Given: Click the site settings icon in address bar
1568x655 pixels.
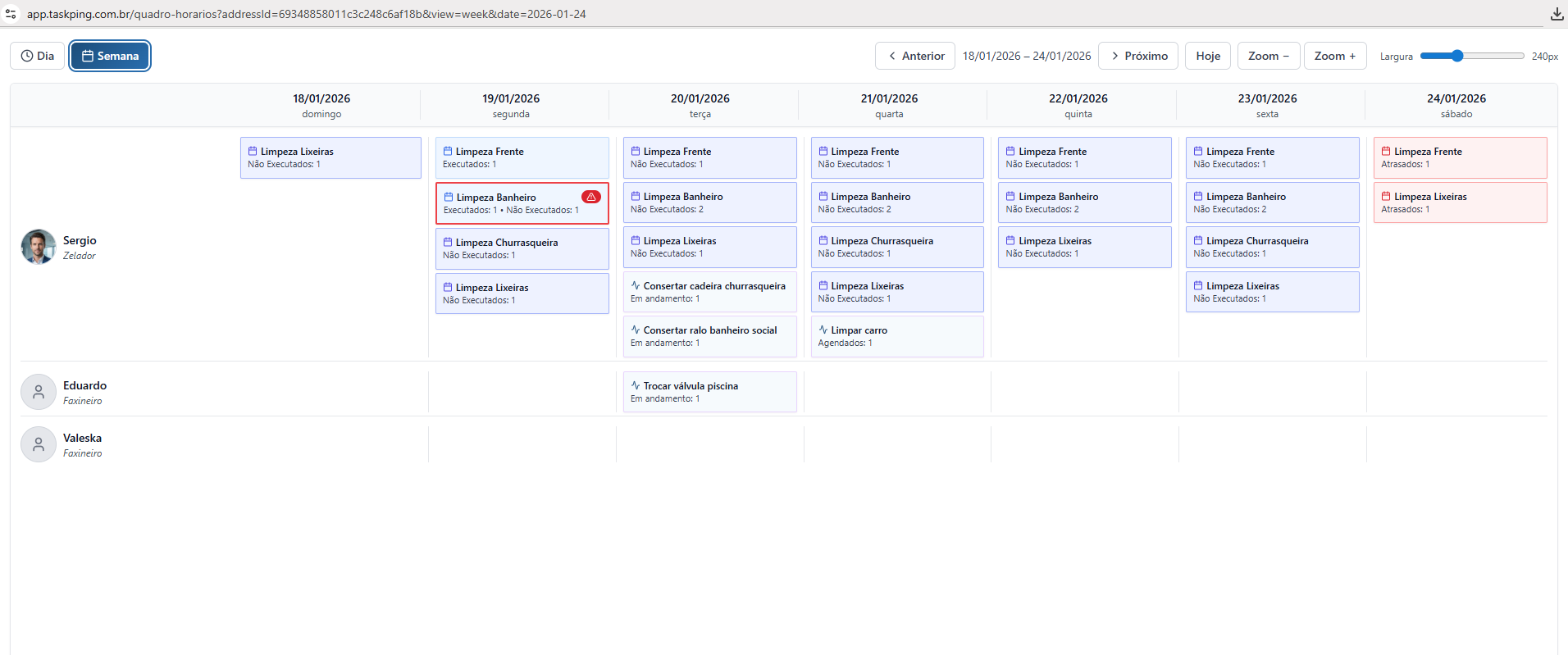Looking at the screenshot, I should click(11, 14).
